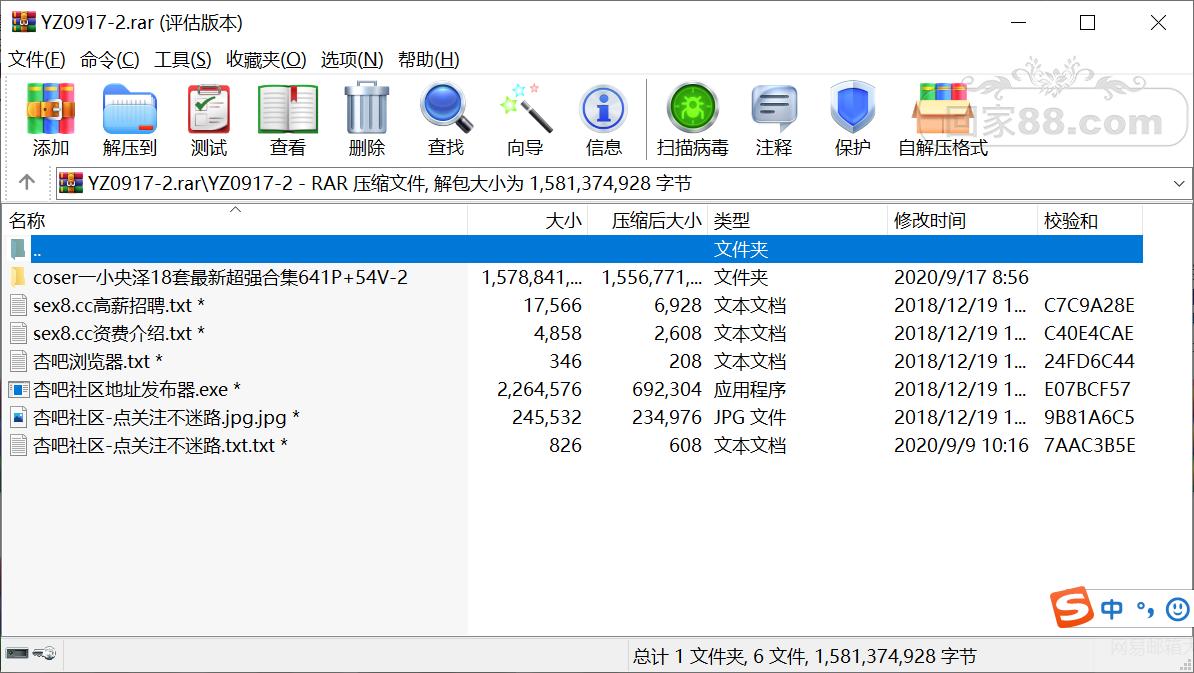Open the 查找 (Find) magnifier tool
The width and height of the screenshot is (1194, 673).
(445, 120)
